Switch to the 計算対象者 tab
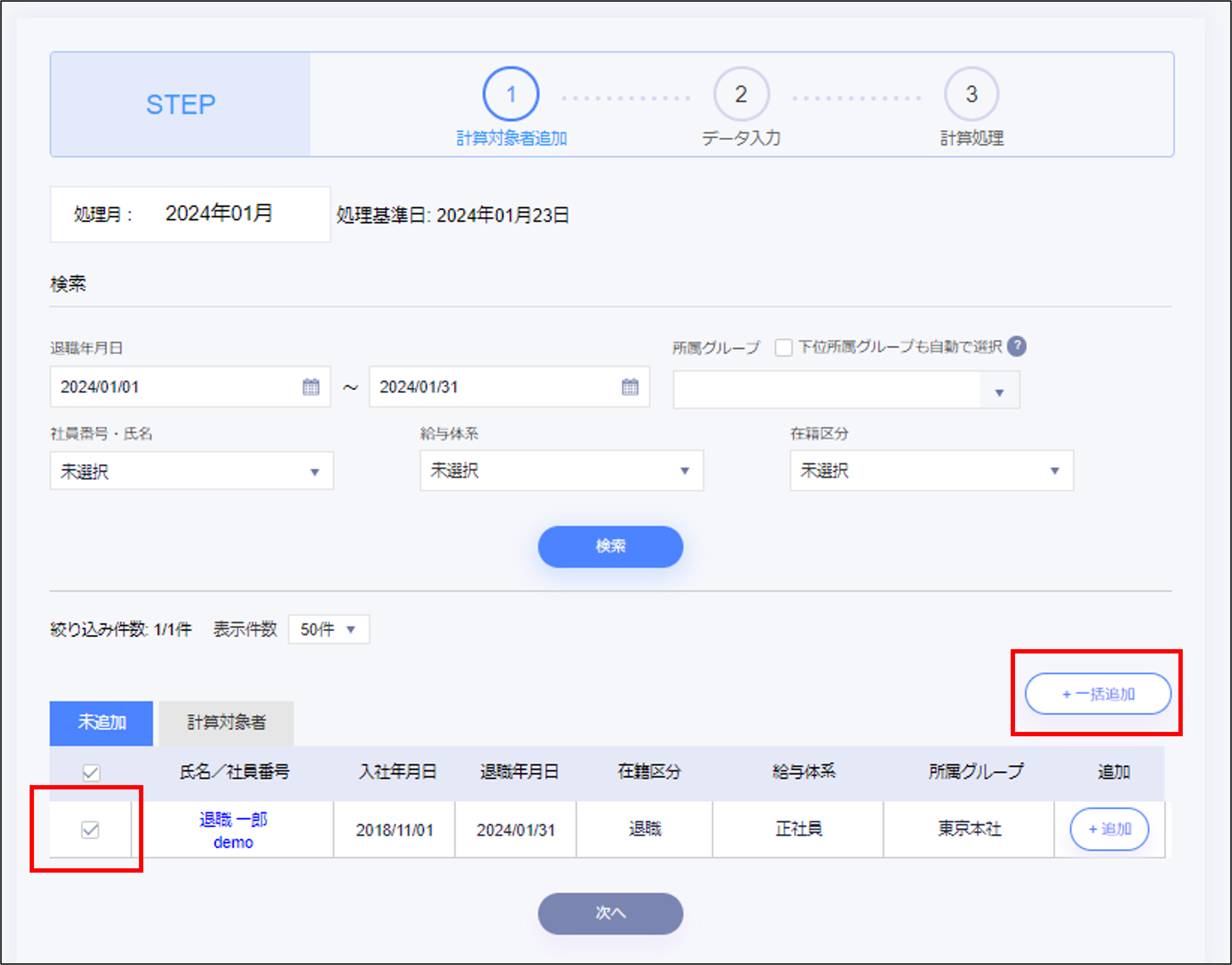The image size is (1232, 965). pos(226,723)
